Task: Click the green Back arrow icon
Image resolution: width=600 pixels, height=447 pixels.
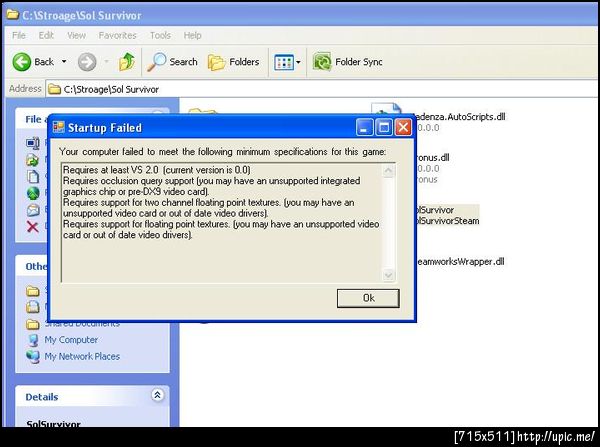Action: tap(22, 62)
